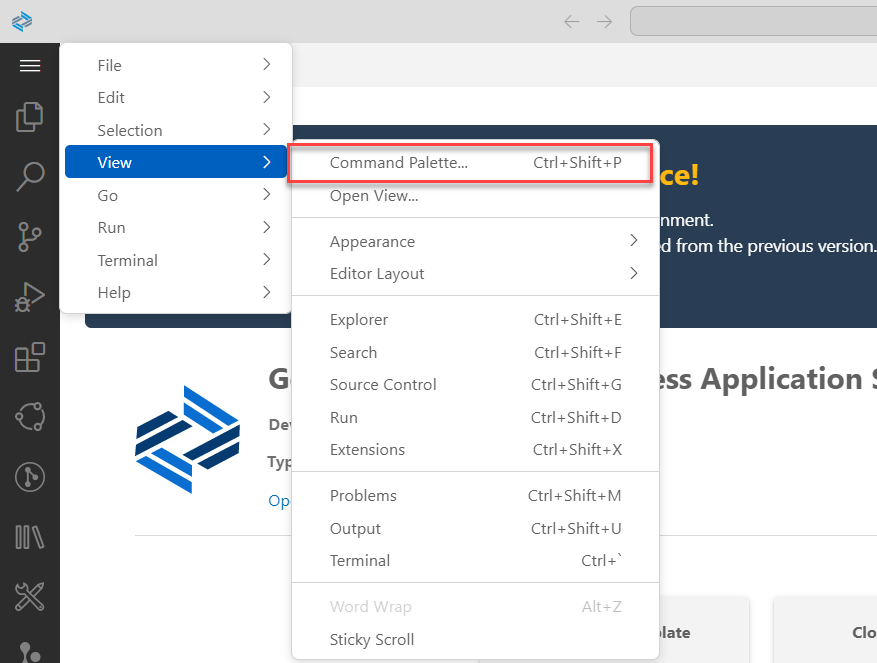Click the Go Forward arrow in title bar
The height and width of the screenshot is (663, 877).
[x=604, y=21]
